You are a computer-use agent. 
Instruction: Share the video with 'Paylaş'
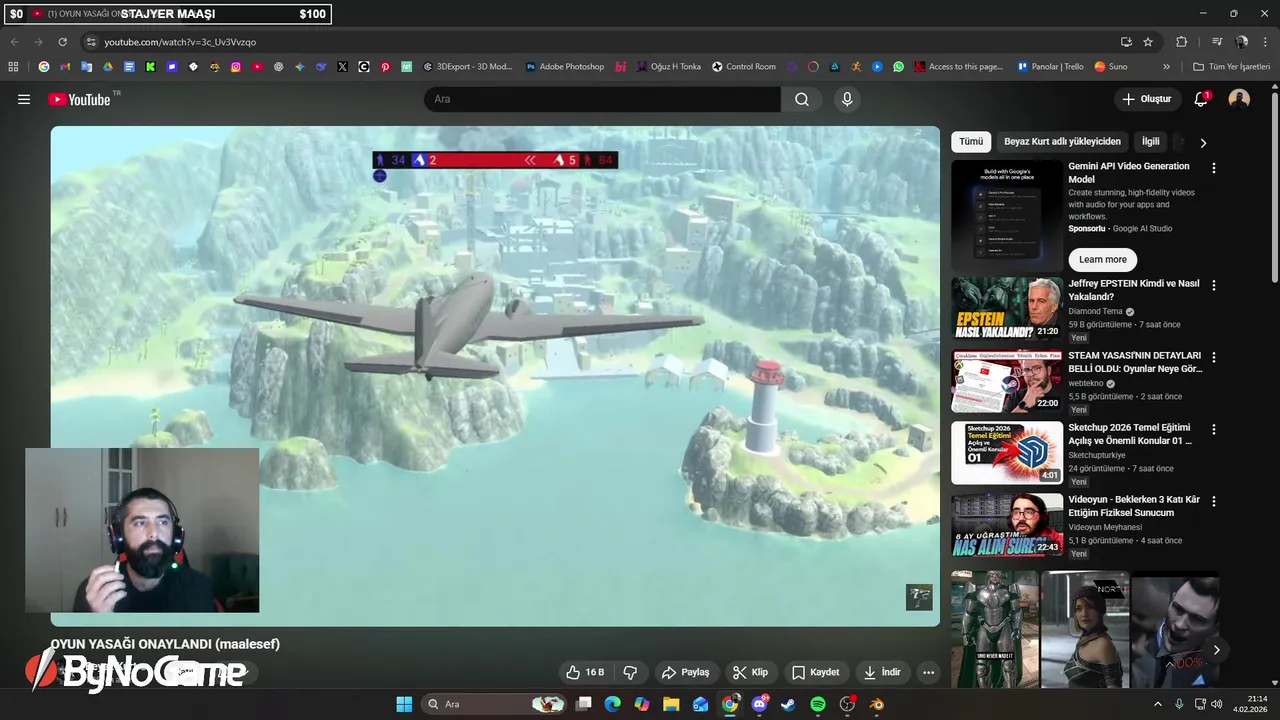[x=685, y=672]
